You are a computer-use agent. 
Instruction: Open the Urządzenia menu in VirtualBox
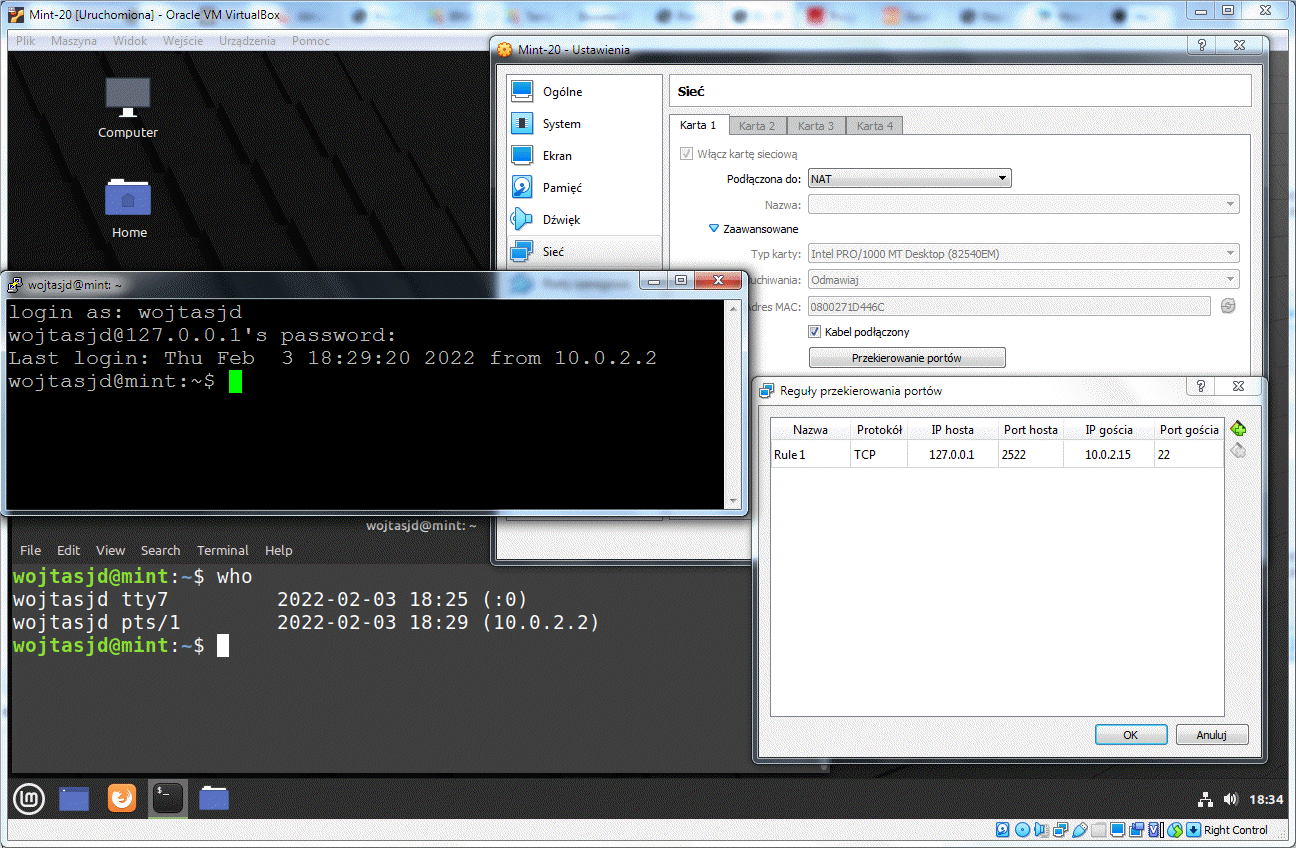[x=247, y=41]
